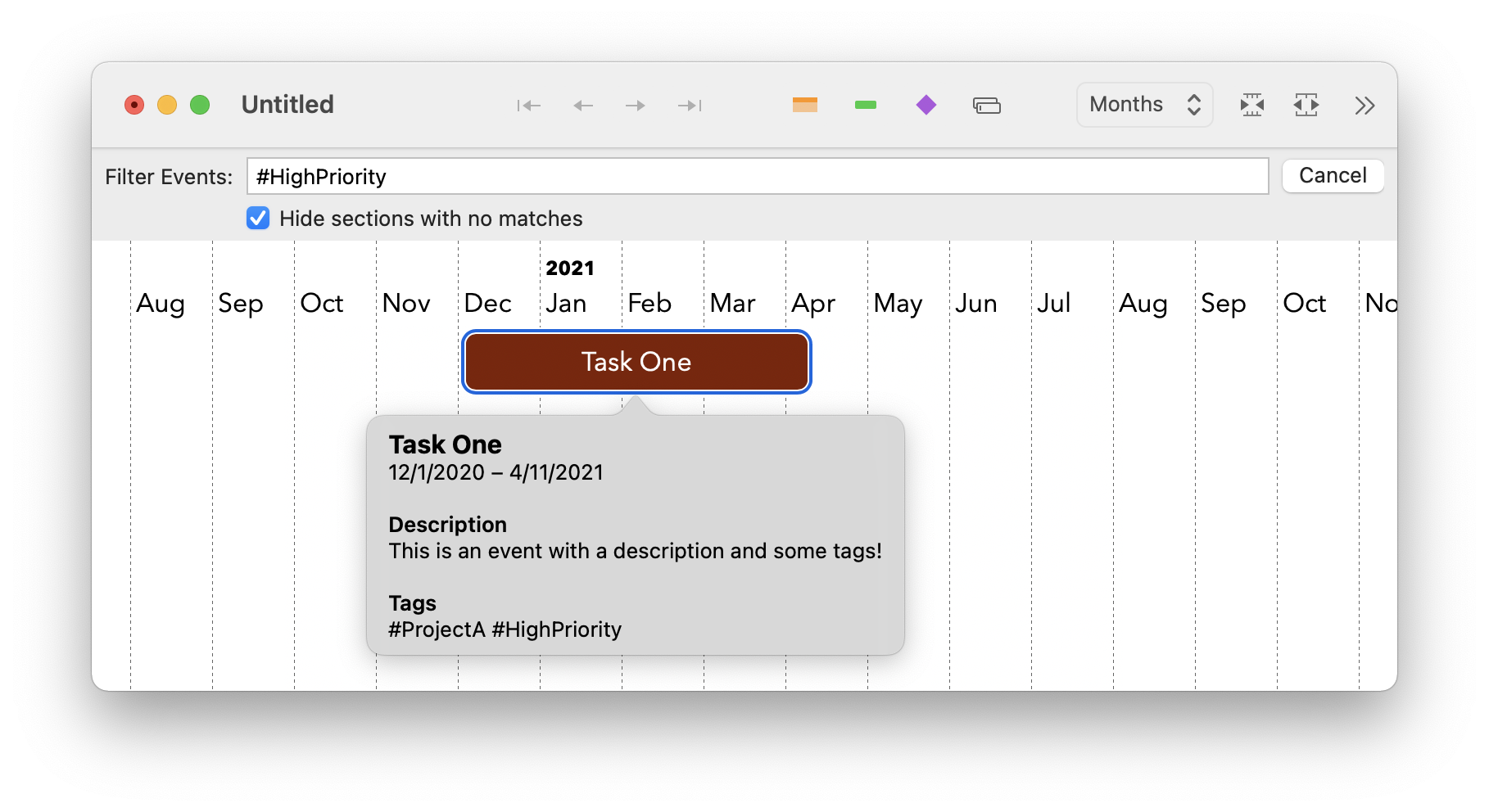This screenshot has width=1489, height=812.
Task: Click the grouped events toolbar icon
Action: pyautogui.click(x=987, y=105)
